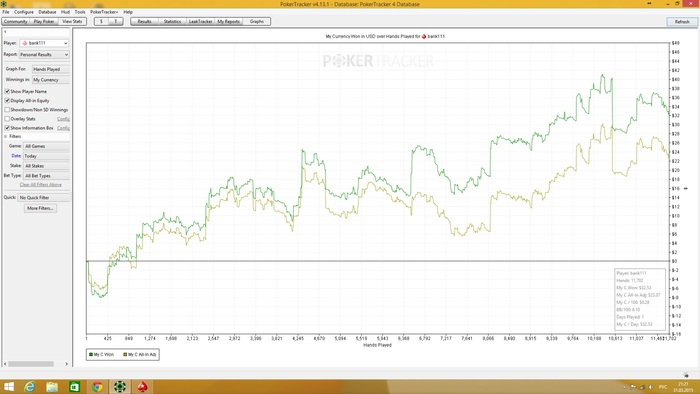Screen dimensions: 700x394
Task: Click the arrow marker beside the $16 axis label
Action: click(686, 189)
